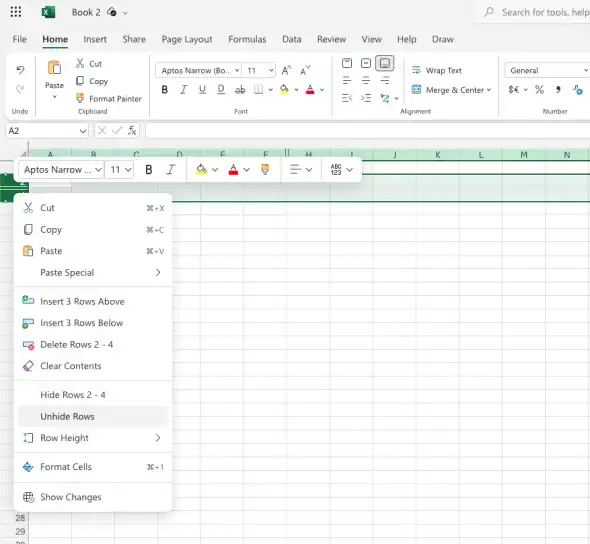The width and height of the screenshot is (590, 544).
Task: Toggle Italic in mini toolbar
Action: tap(171, 170)
